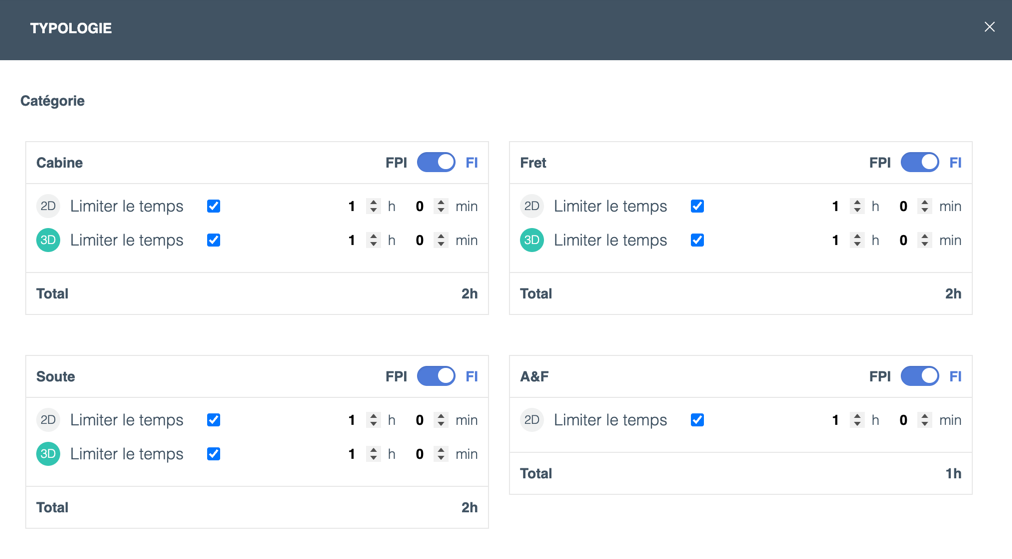This screenshot has height=559, width=1012.
Task: Uncheck Cabine 2D Limiter le temps
Action: coord(214,206)
